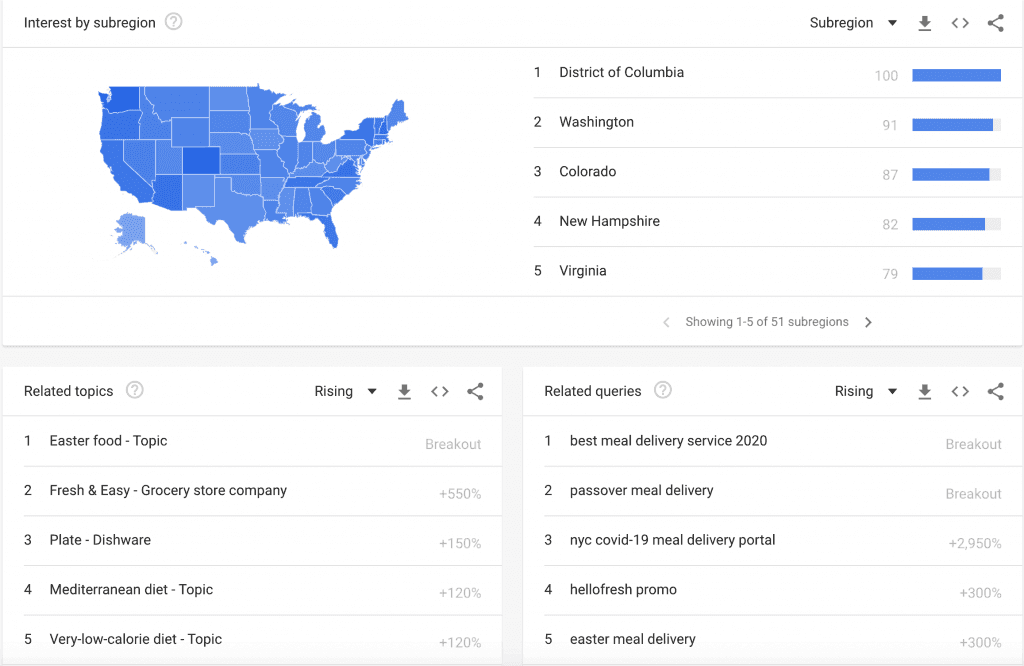
Task: Open the Subregion dropdown selector
Action: pos(854,22)
